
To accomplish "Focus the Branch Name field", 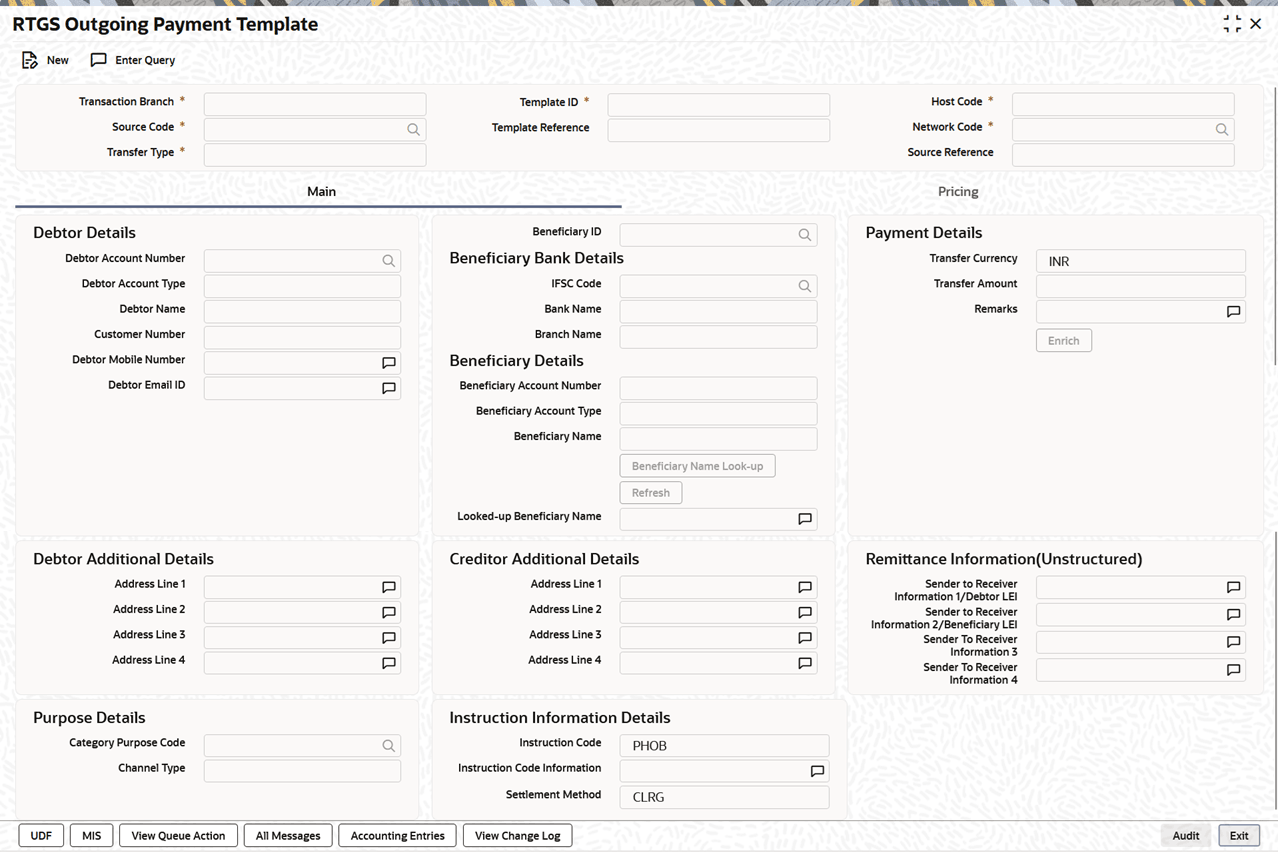I will tap(718, 337).
